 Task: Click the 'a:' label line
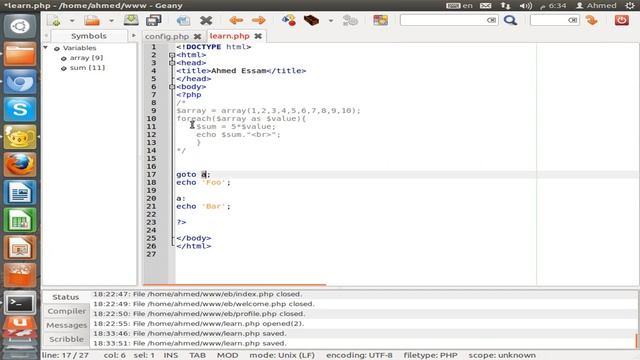pyautogui.click(x=181, y=198)
